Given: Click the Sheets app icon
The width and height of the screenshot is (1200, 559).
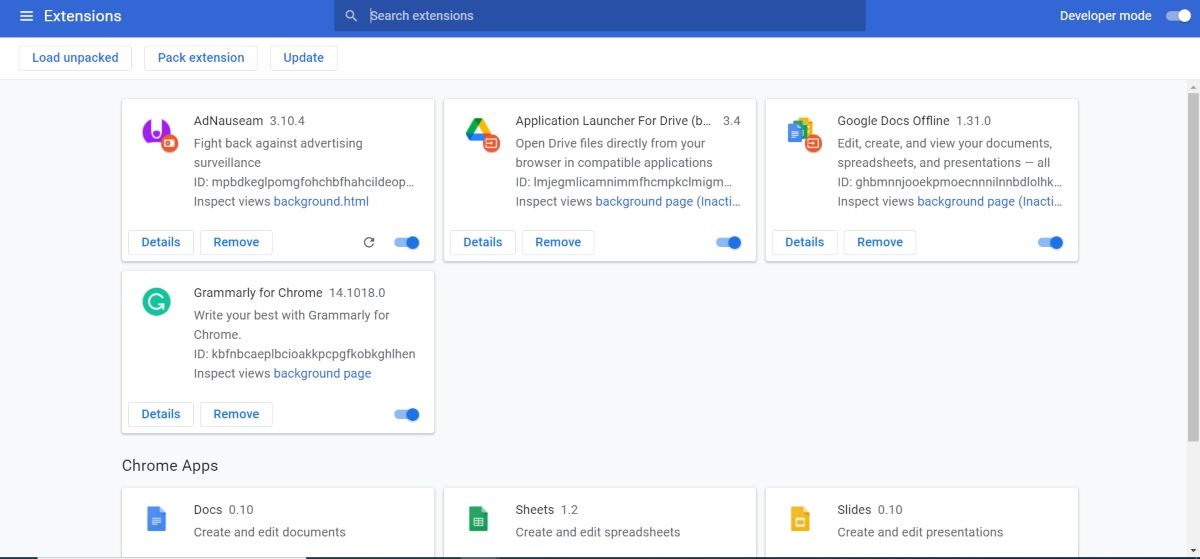Looking at the screenshot, I should [478, 519].
